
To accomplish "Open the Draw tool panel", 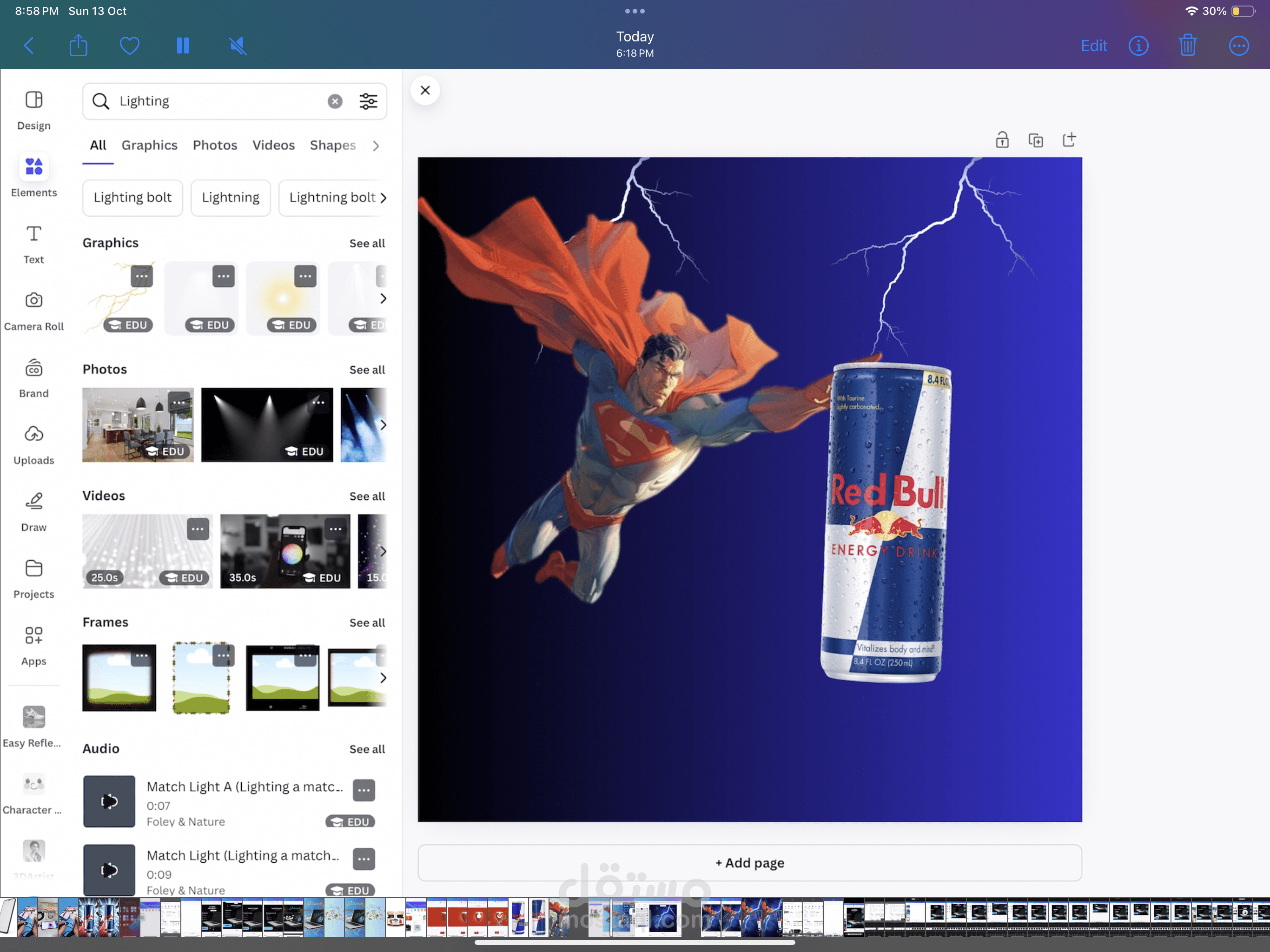I will pos(33,511).
